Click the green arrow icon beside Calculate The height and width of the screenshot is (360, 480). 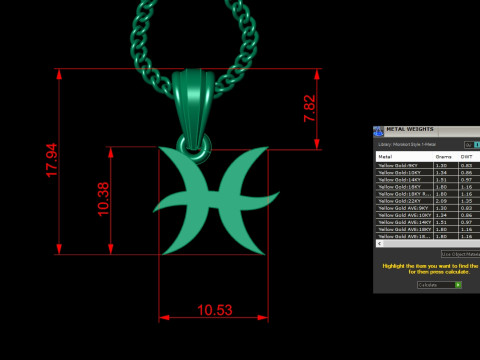coord(458,285)
